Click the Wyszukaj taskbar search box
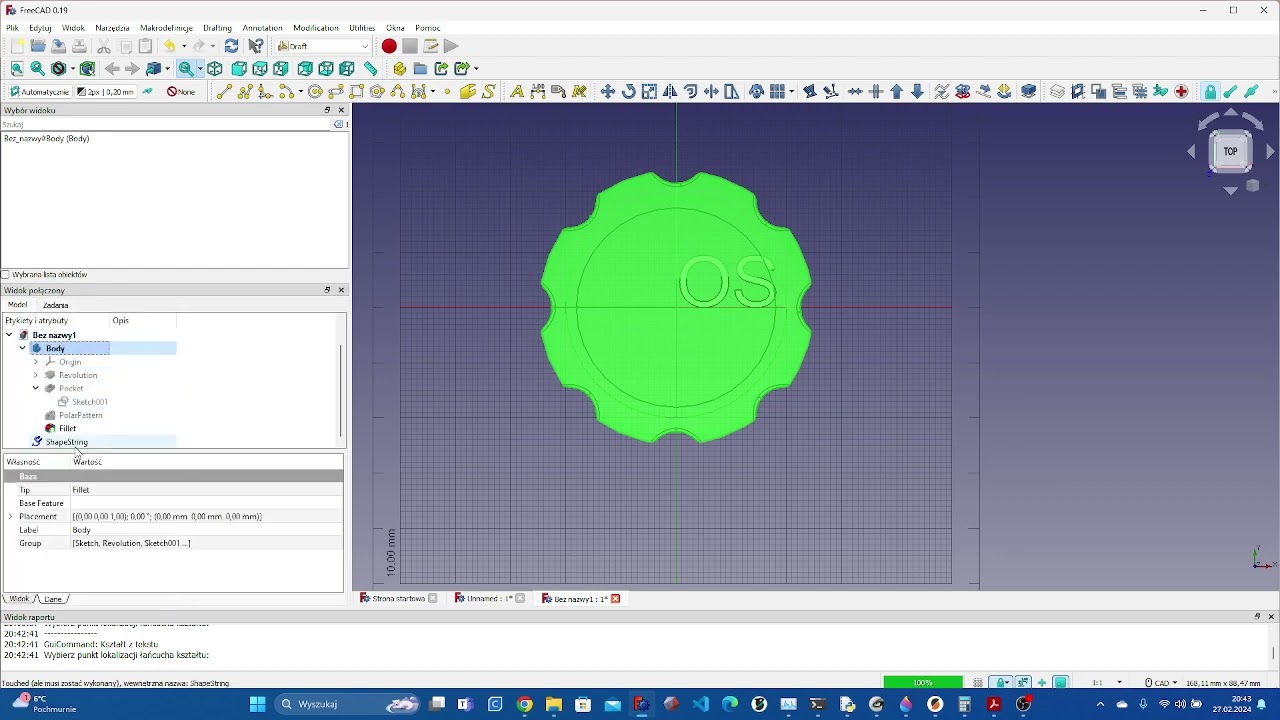 click(347, 704)
